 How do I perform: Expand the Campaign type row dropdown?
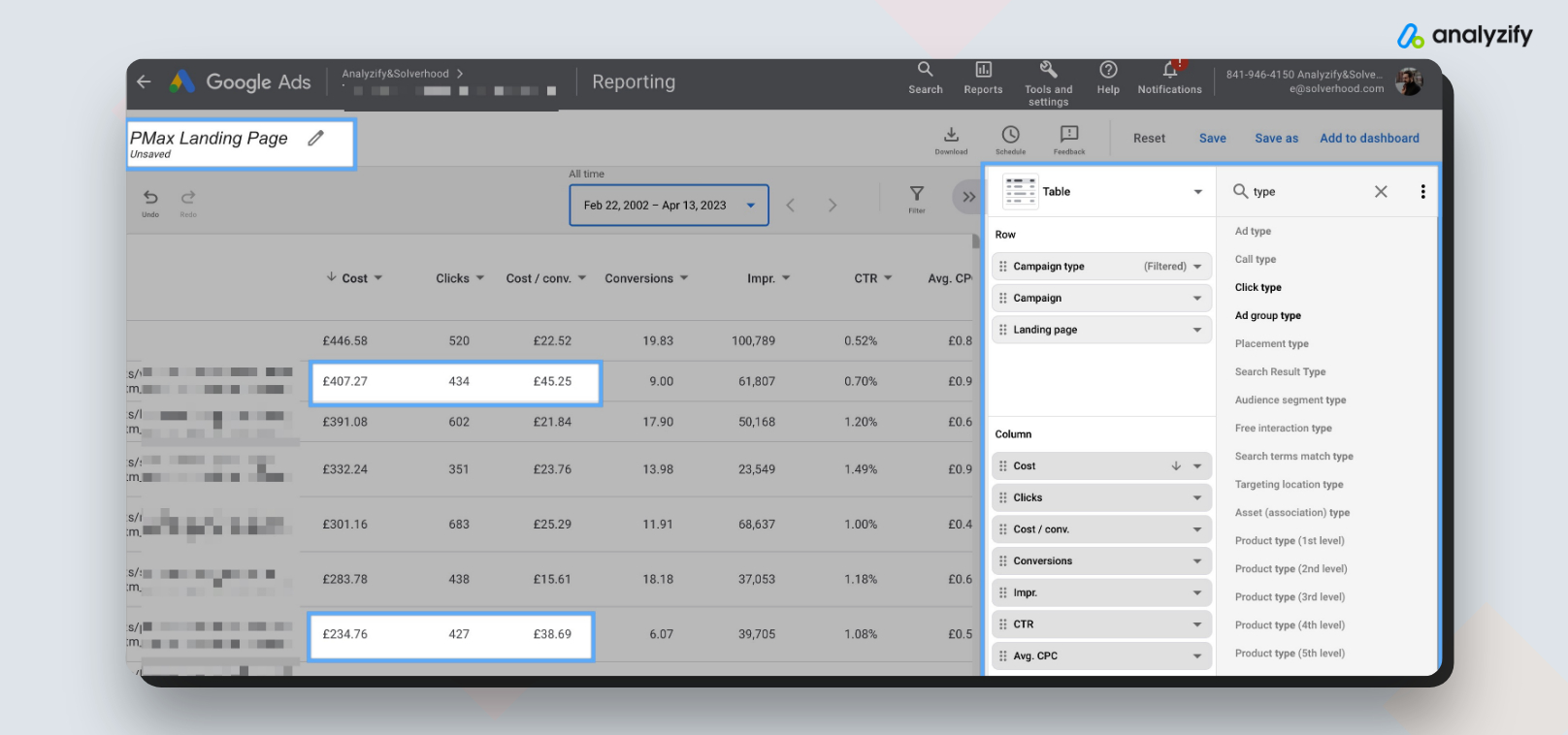click(1197, 267)
